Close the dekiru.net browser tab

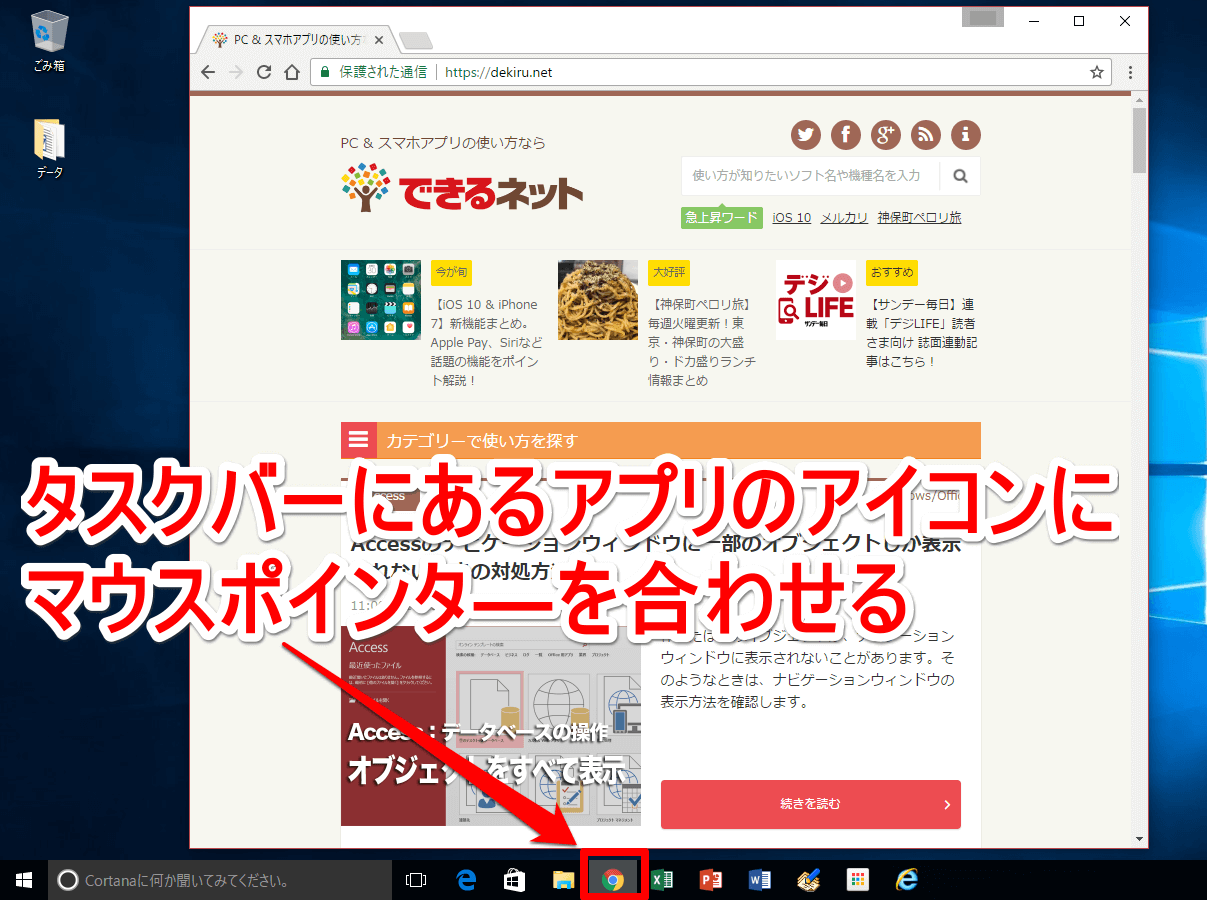coord(379,40)
